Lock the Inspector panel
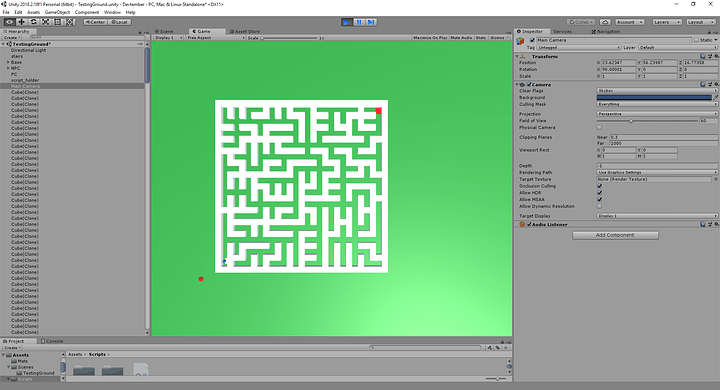Viewport: 720px width, 390px height. pyautogui.click(x=709, y=32)
